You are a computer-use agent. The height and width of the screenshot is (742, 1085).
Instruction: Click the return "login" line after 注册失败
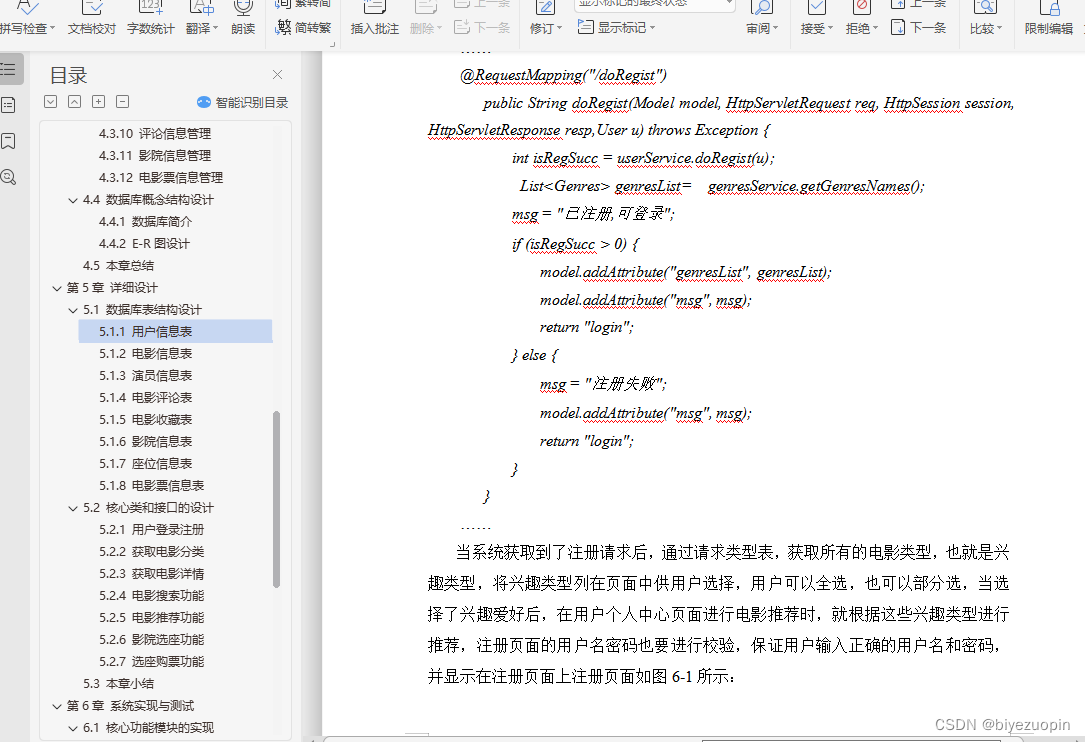click(587, 441)
